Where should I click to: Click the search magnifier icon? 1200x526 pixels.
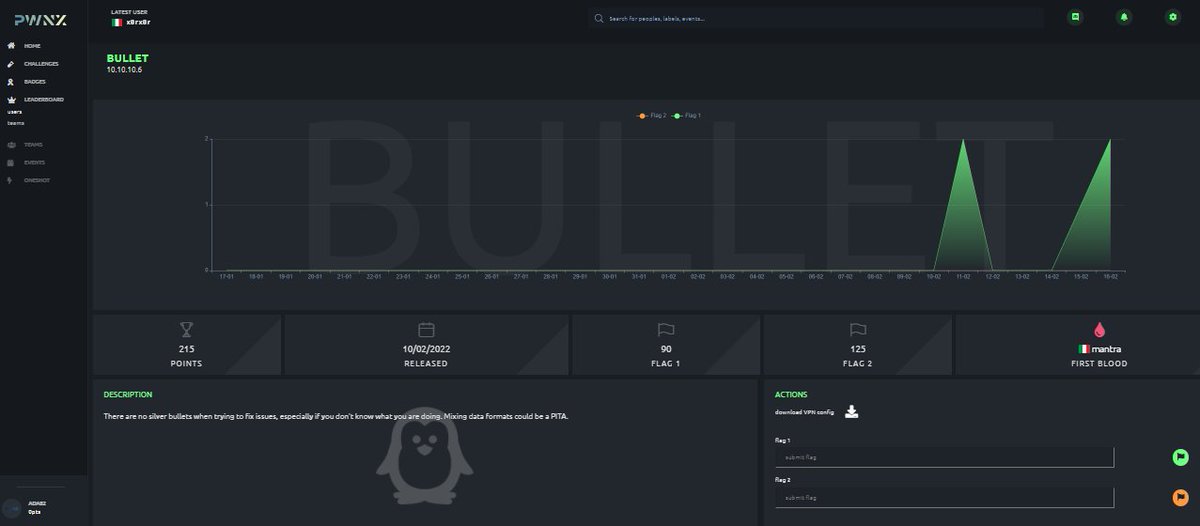599,18
